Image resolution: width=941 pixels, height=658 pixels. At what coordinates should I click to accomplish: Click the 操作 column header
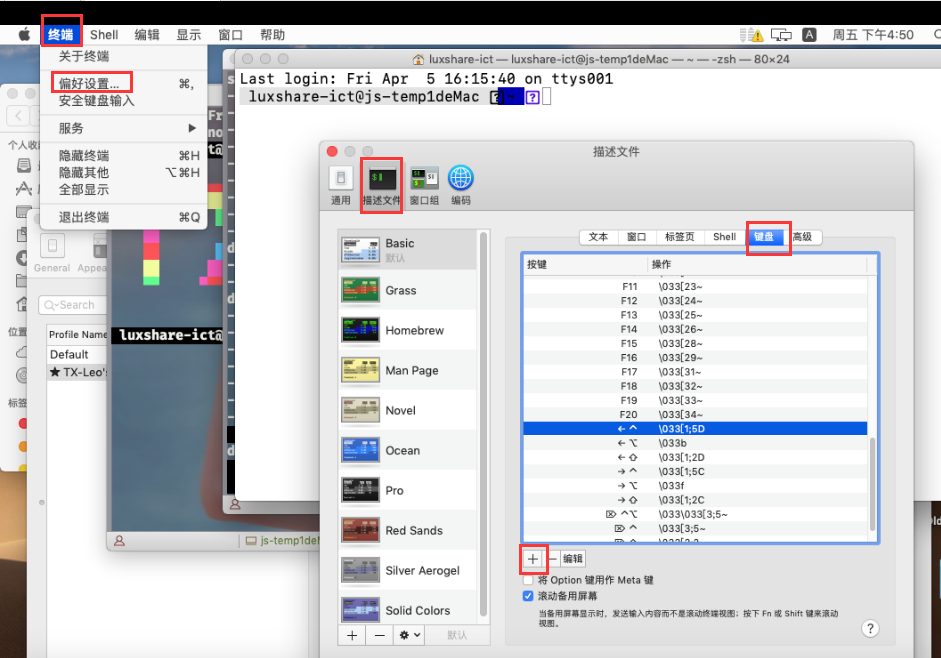tap(757, 265)
